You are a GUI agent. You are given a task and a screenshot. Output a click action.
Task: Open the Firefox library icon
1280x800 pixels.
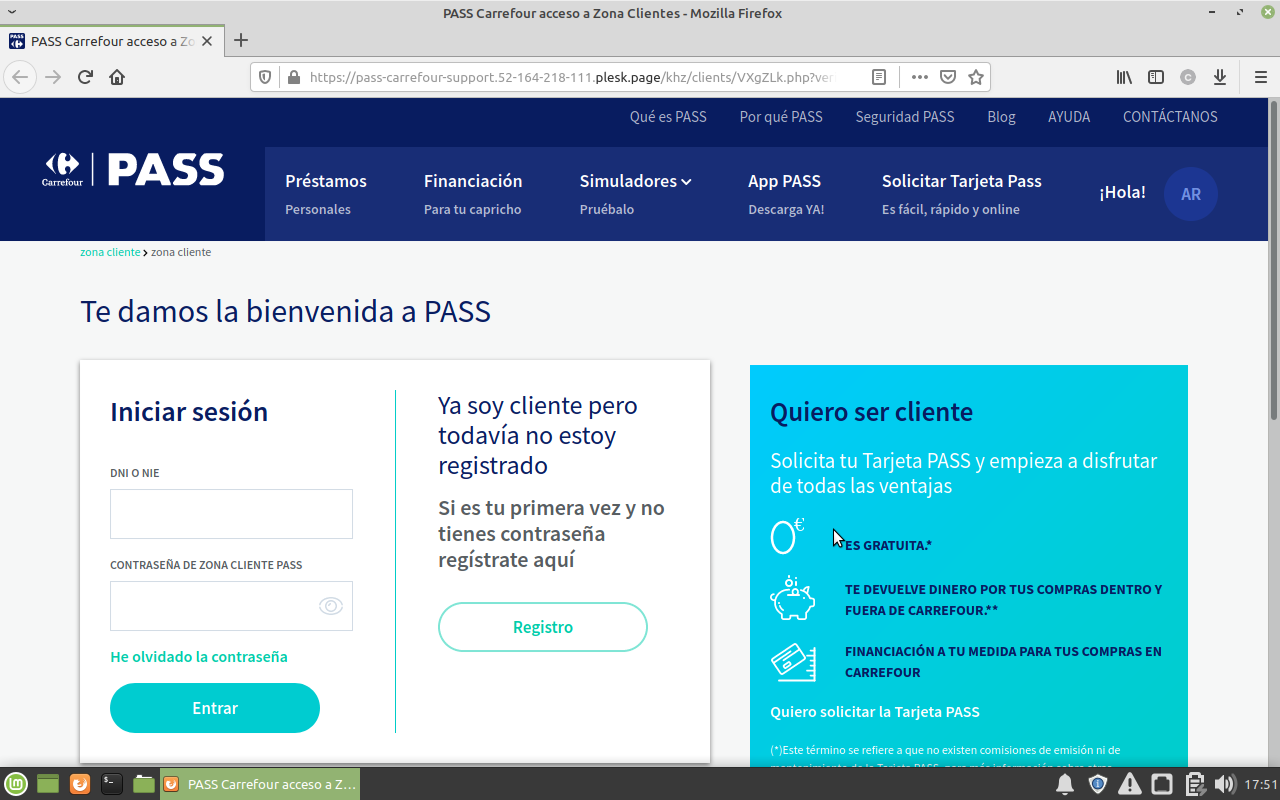point(1125,77)
